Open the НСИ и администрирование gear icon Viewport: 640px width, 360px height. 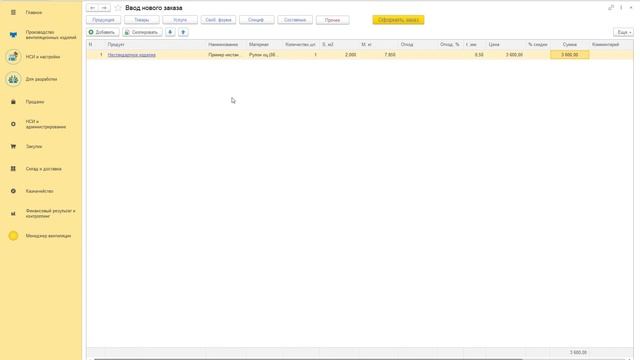pos(13,124)
